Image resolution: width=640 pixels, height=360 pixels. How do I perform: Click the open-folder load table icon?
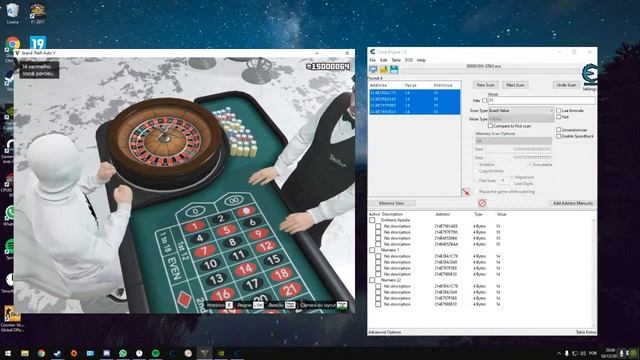[384, 70]
